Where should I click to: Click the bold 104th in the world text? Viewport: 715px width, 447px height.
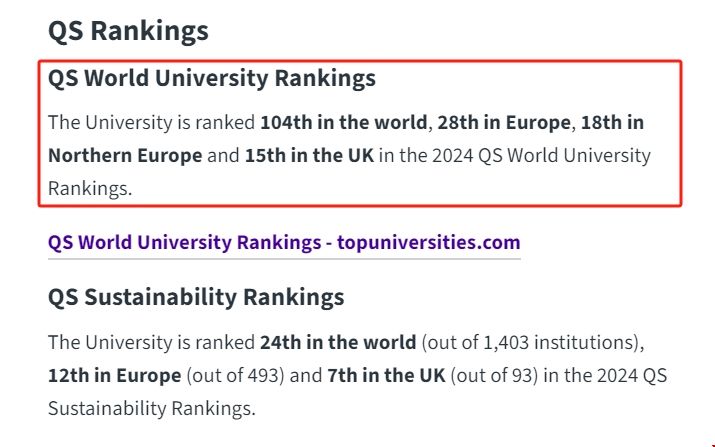tap(344, 123)
